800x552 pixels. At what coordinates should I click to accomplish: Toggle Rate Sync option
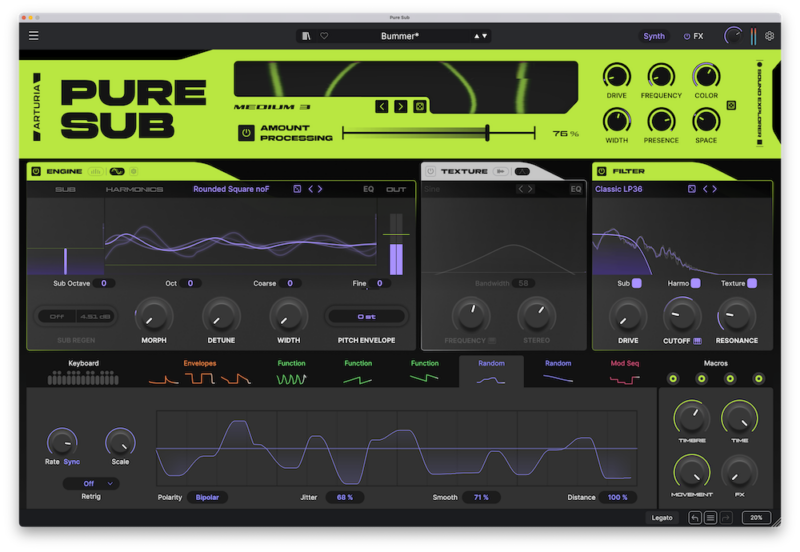(x=71, y=462)
